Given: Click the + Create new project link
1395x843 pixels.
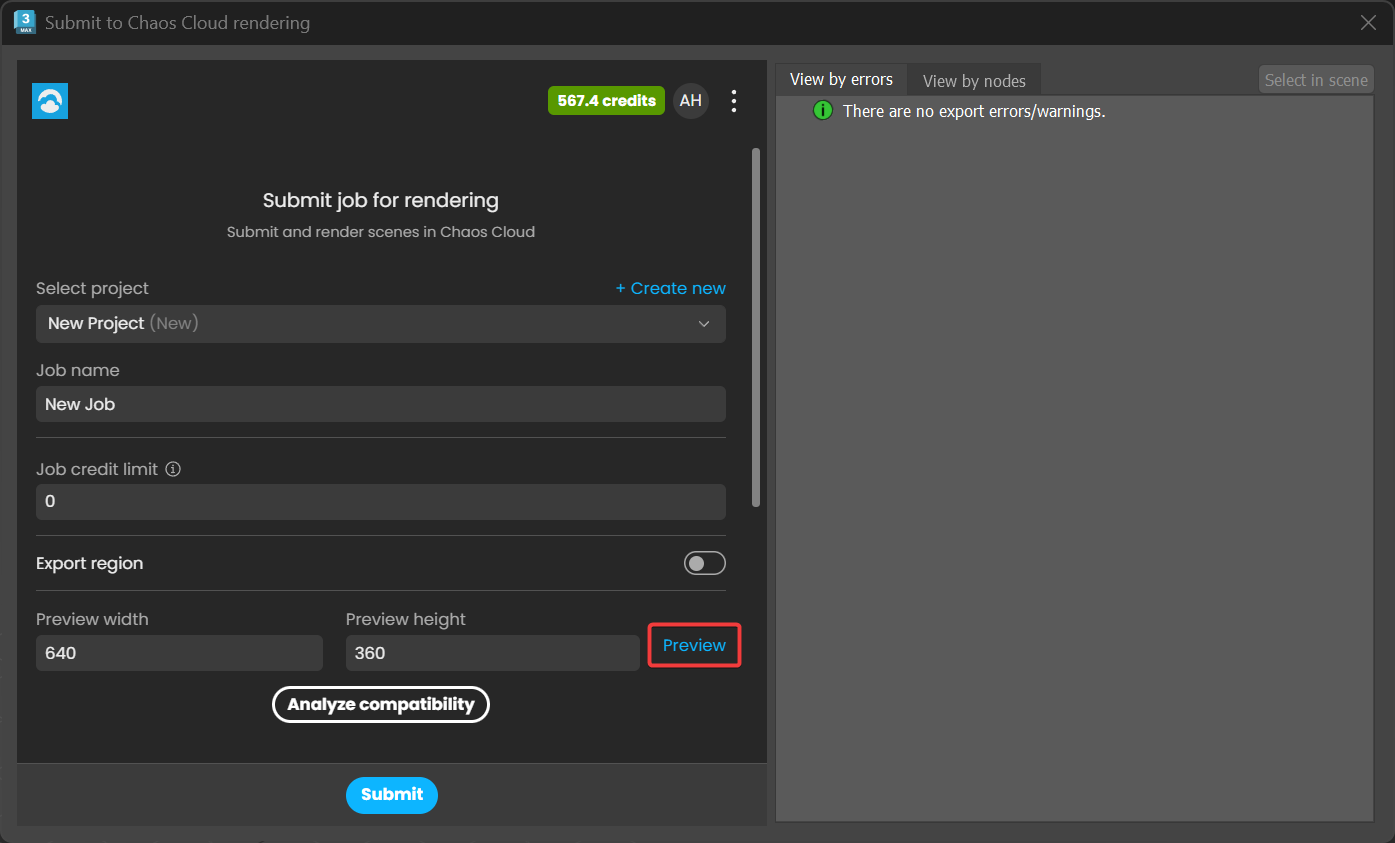Looking at the screenshot, I should point(671,288).
